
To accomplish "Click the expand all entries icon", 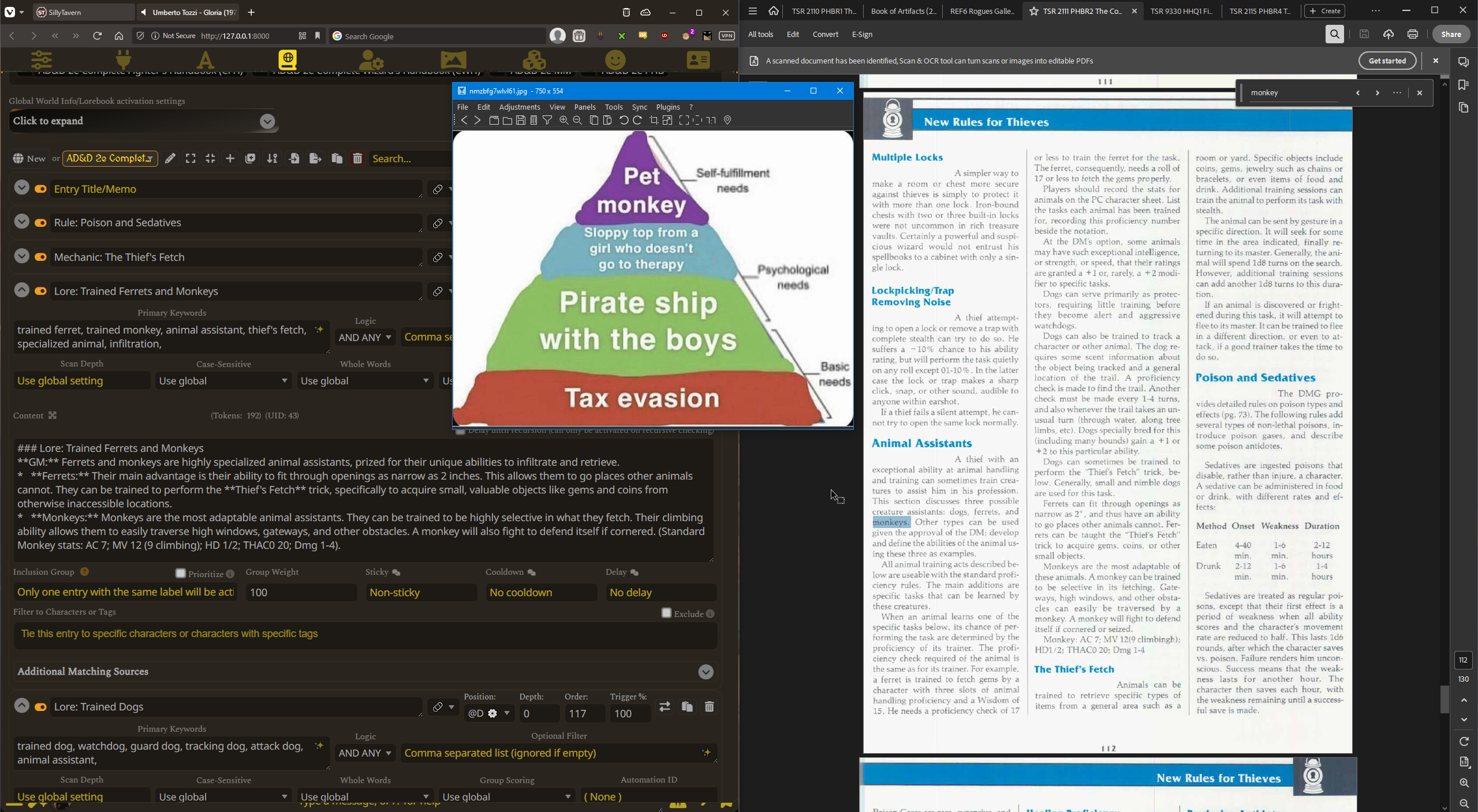I will [191, 159].
